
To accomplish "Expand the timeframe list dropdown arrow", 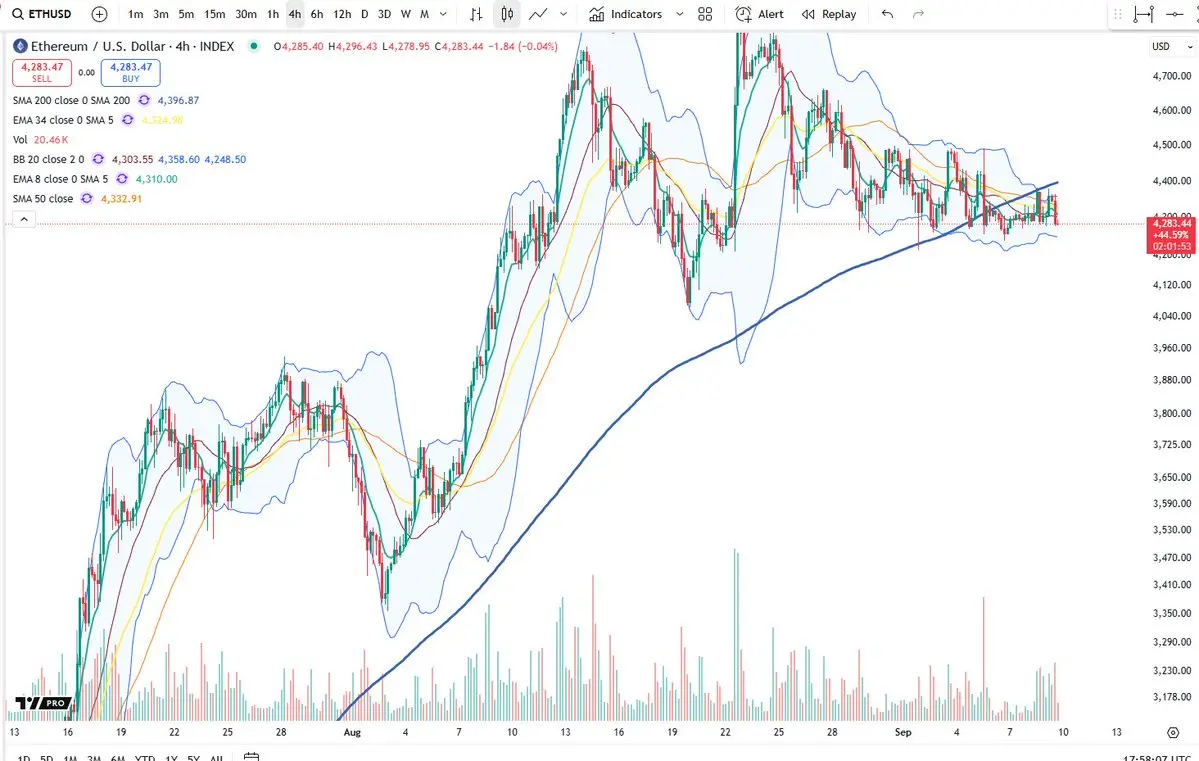I will click(x=443, y=14).
